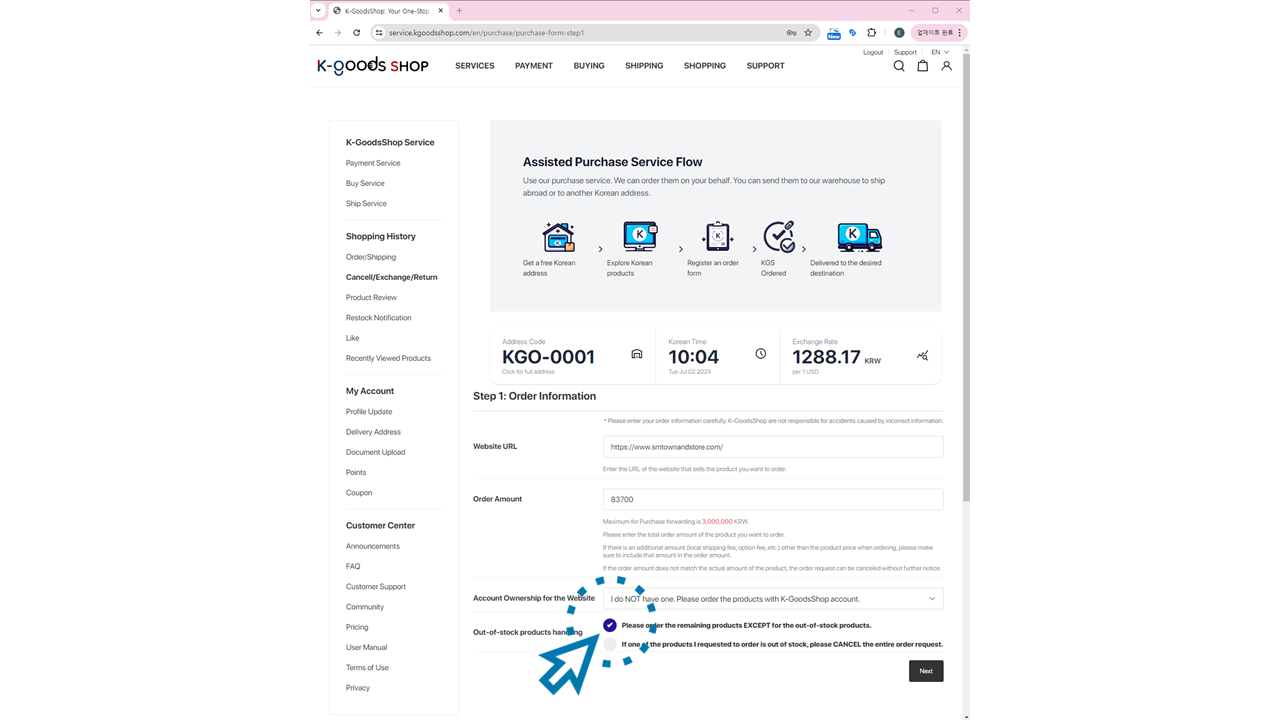
Task: Open the browser extensions puzzle icon
Action: tap(871, 33)
